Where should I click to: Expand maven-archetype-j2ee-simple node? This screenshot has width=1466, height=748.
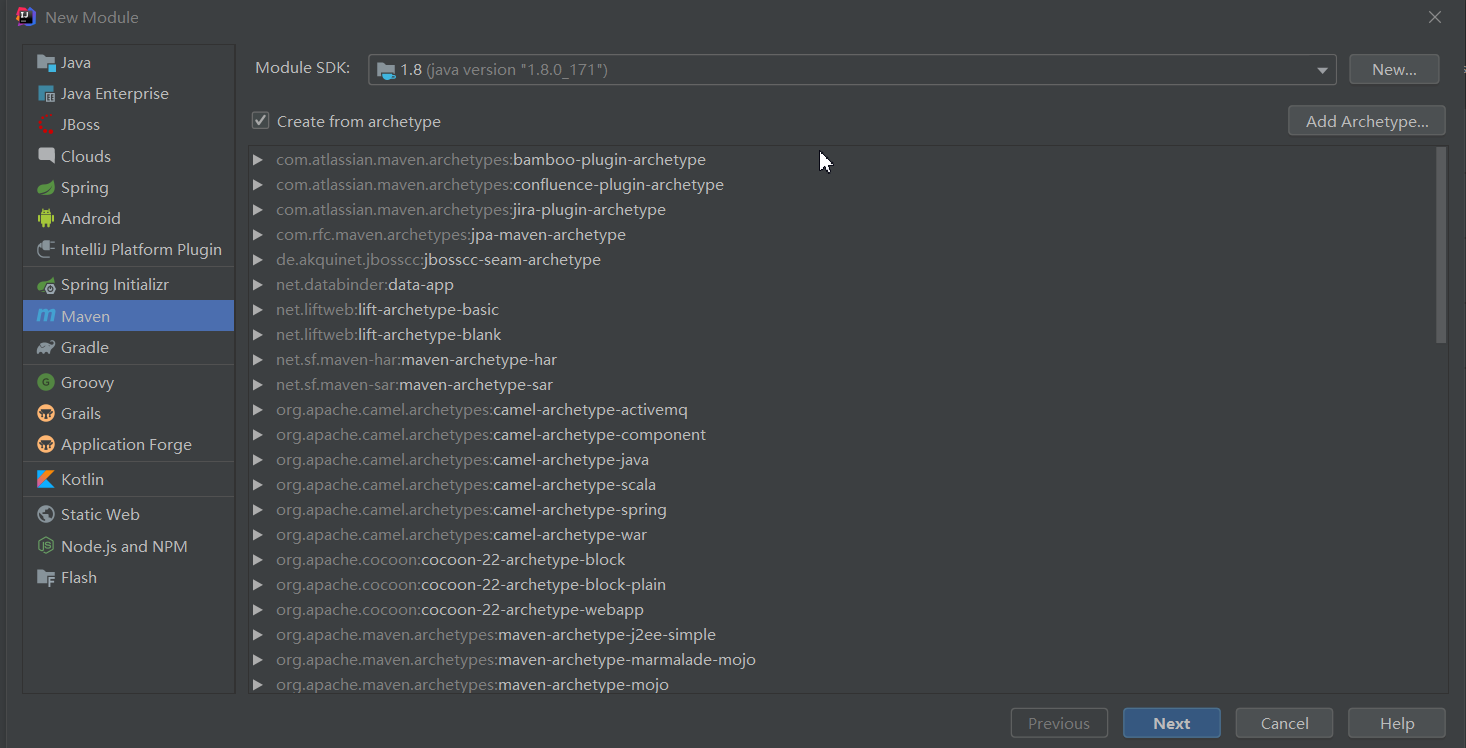pyautogui.click(x=258, y=635)
